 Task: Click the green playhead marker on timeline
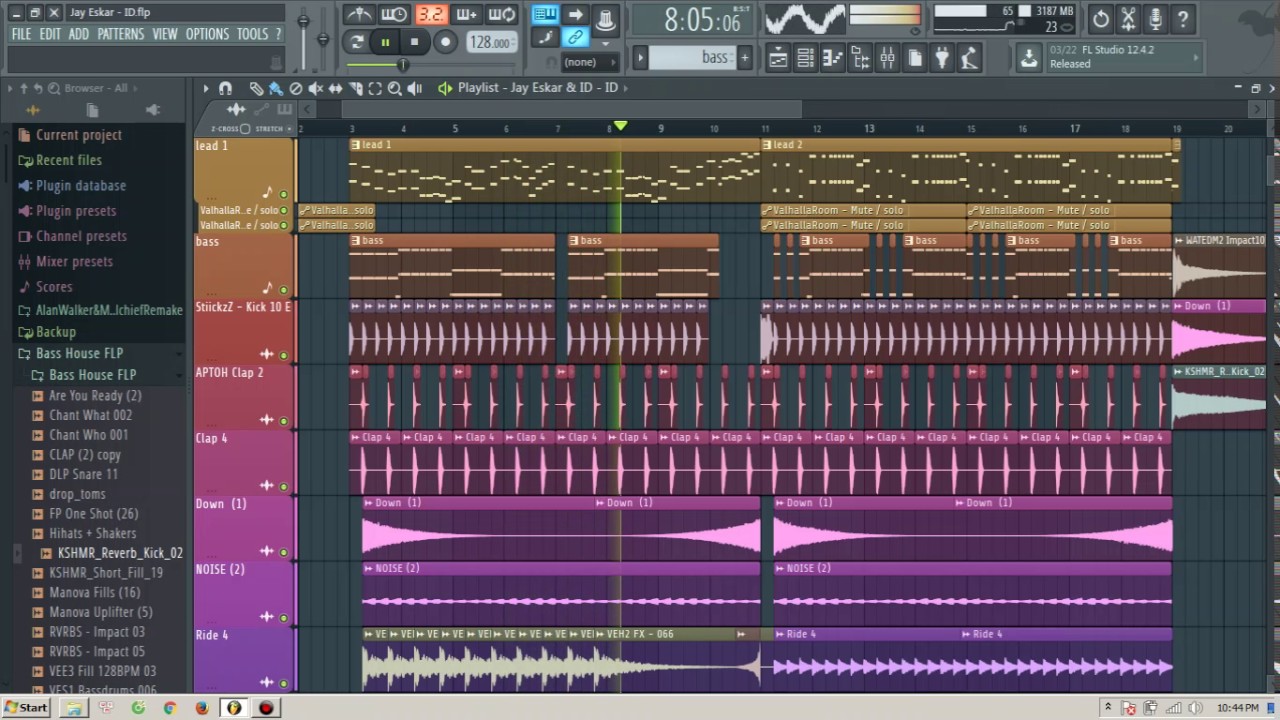pyautogui.click(x=620, y=126)
